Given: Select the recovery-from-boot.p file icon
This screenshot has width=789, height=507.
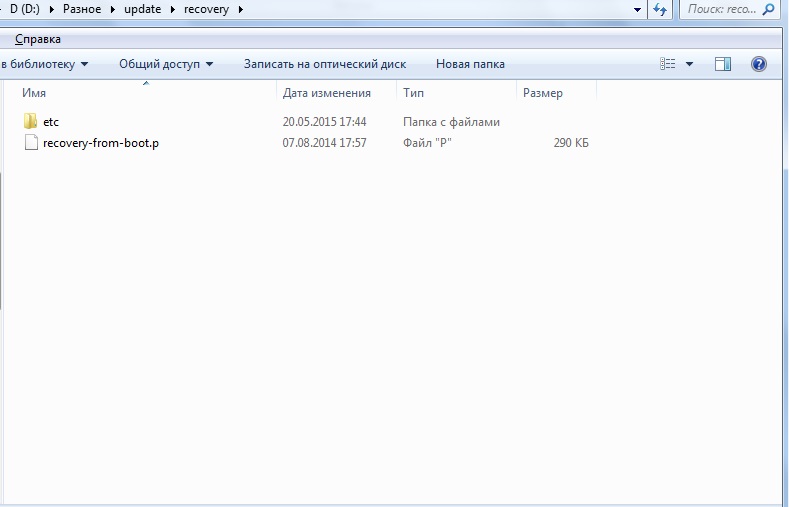Looking at the screenshot, I should tap(30, 143).
